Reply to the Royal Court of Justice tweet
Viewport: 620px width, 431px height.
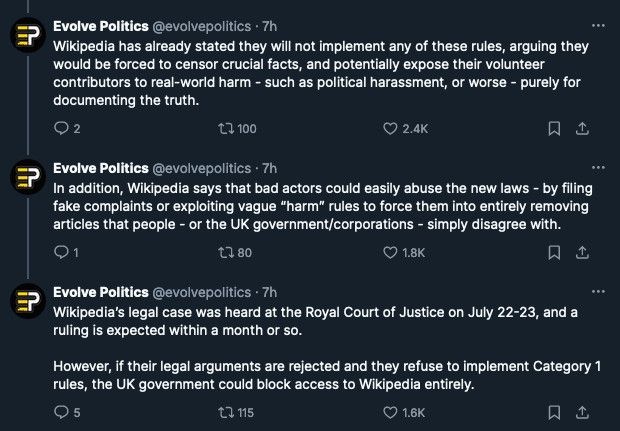click(61, 411)
